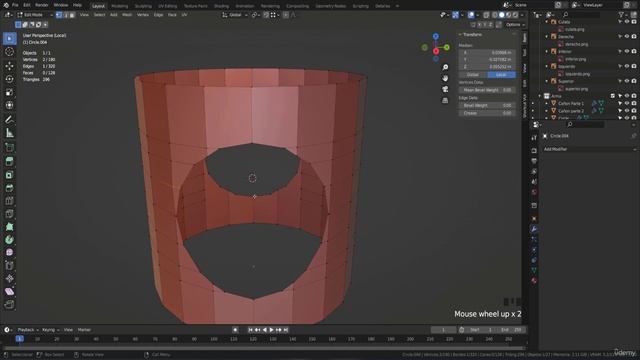Open Modifiers wrench tab in Properties editor
This screenshot has height=360, width=640.
pyautogui.click(x=534, y=229)
